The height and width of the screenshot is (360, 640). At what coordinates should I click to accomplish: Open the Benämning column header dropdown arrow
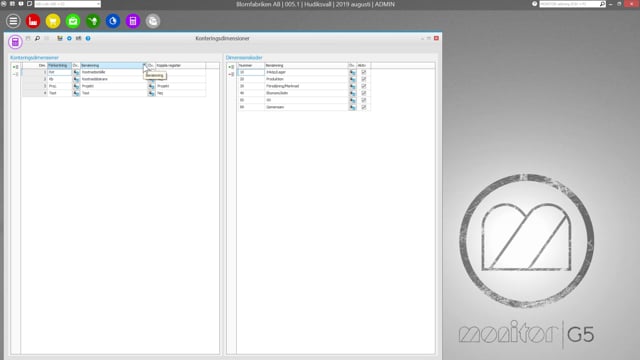(x=144, y=65)
